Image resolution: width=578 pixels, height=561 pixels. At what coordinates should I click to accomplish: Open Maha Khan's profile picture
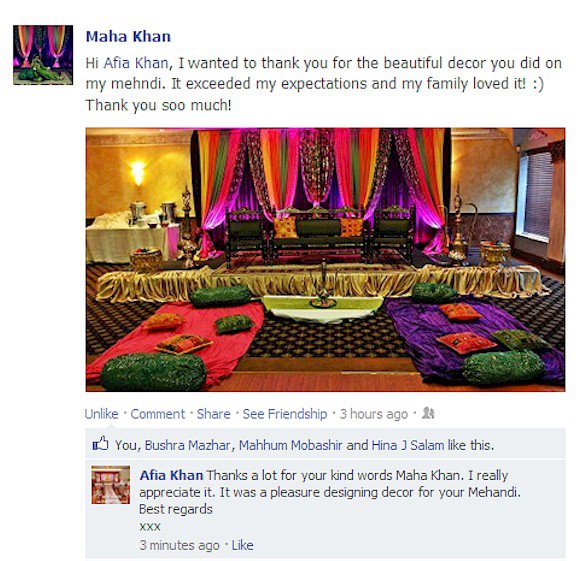coord(43,55)
